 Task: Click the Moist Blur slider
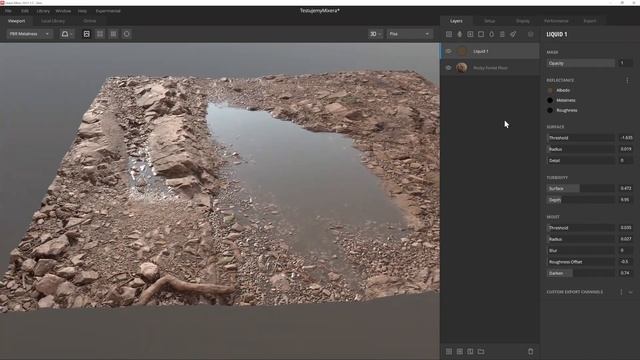pyautogui.click(x=581, y=251)
